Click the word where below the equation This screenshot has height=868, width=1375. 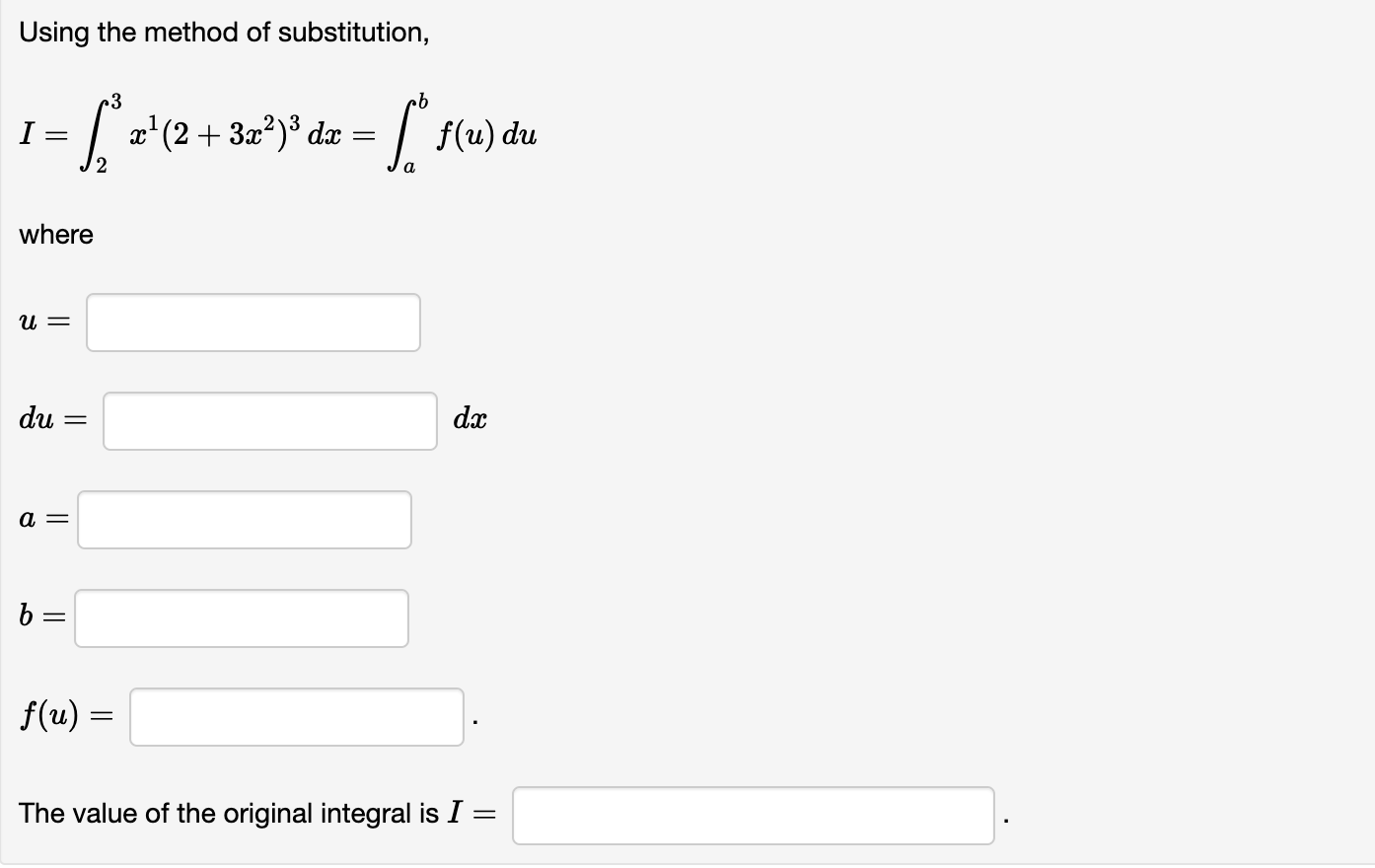click(x=55, y=235)
